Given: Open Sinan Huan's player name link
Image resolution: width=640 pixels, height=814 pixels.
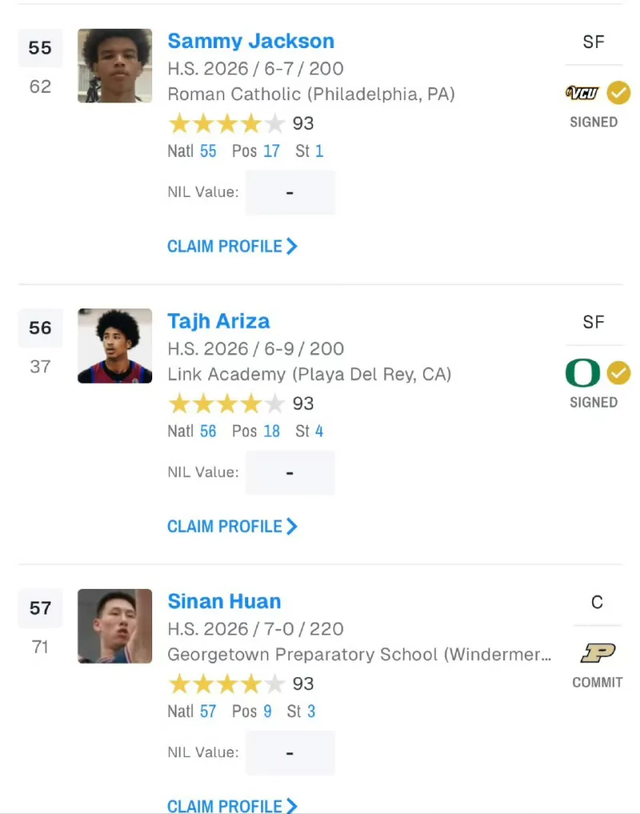Looking at the screenshot, I should pyautogui.click(x=224, y=601).
